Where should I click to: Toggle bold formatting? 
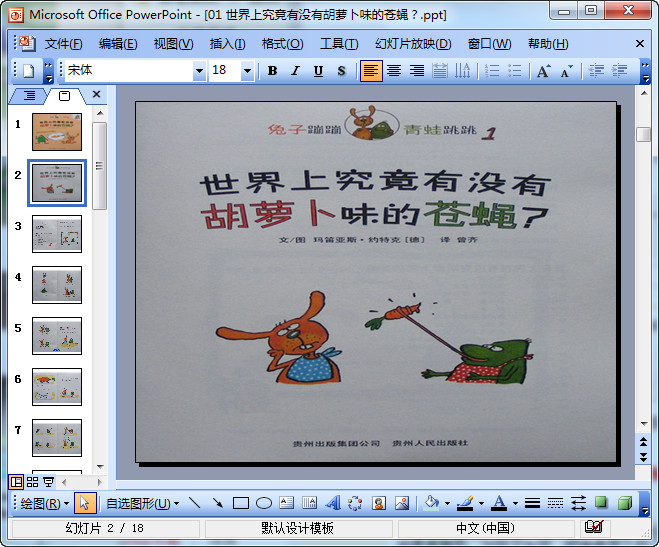[x=272, y=71]
